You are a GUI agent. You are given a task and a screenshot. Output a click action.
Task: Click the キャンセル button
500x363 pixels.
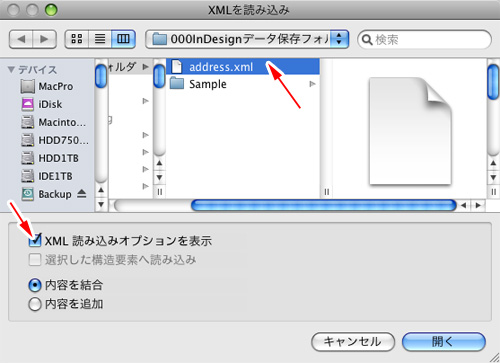pos(353,342)
